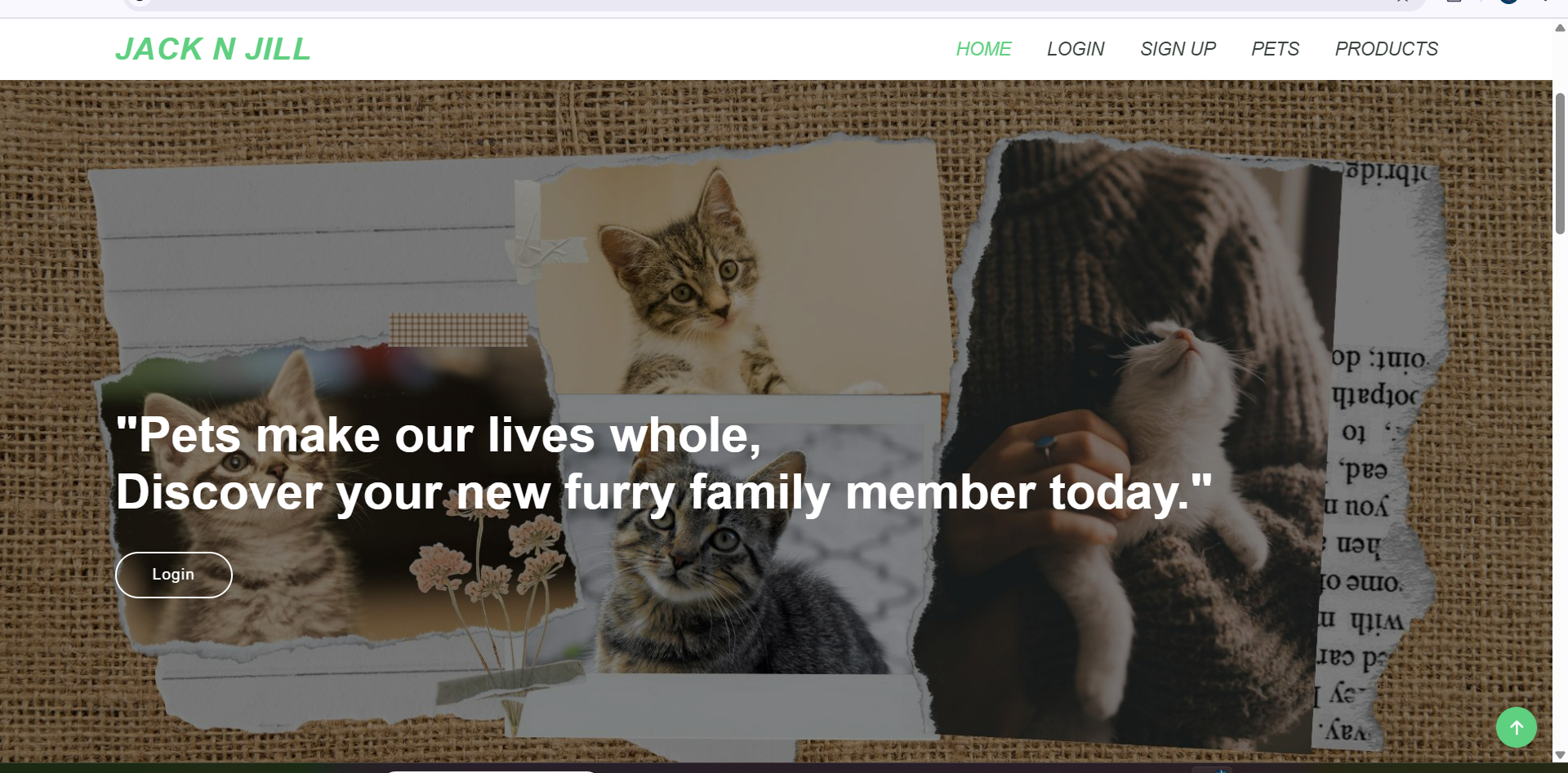
Task: Click the brown checkered tape piece
Action: [x=458, y=330]
